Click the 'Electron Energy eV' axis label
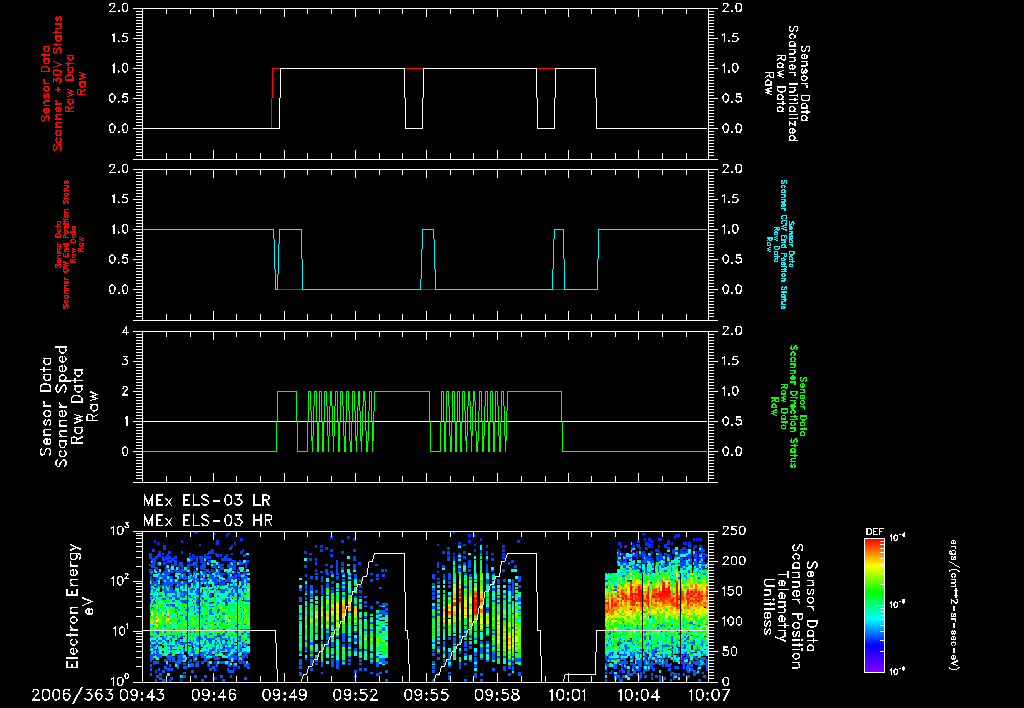The width and height of the screenshot is (1024, 708). (x=80, y=606)
